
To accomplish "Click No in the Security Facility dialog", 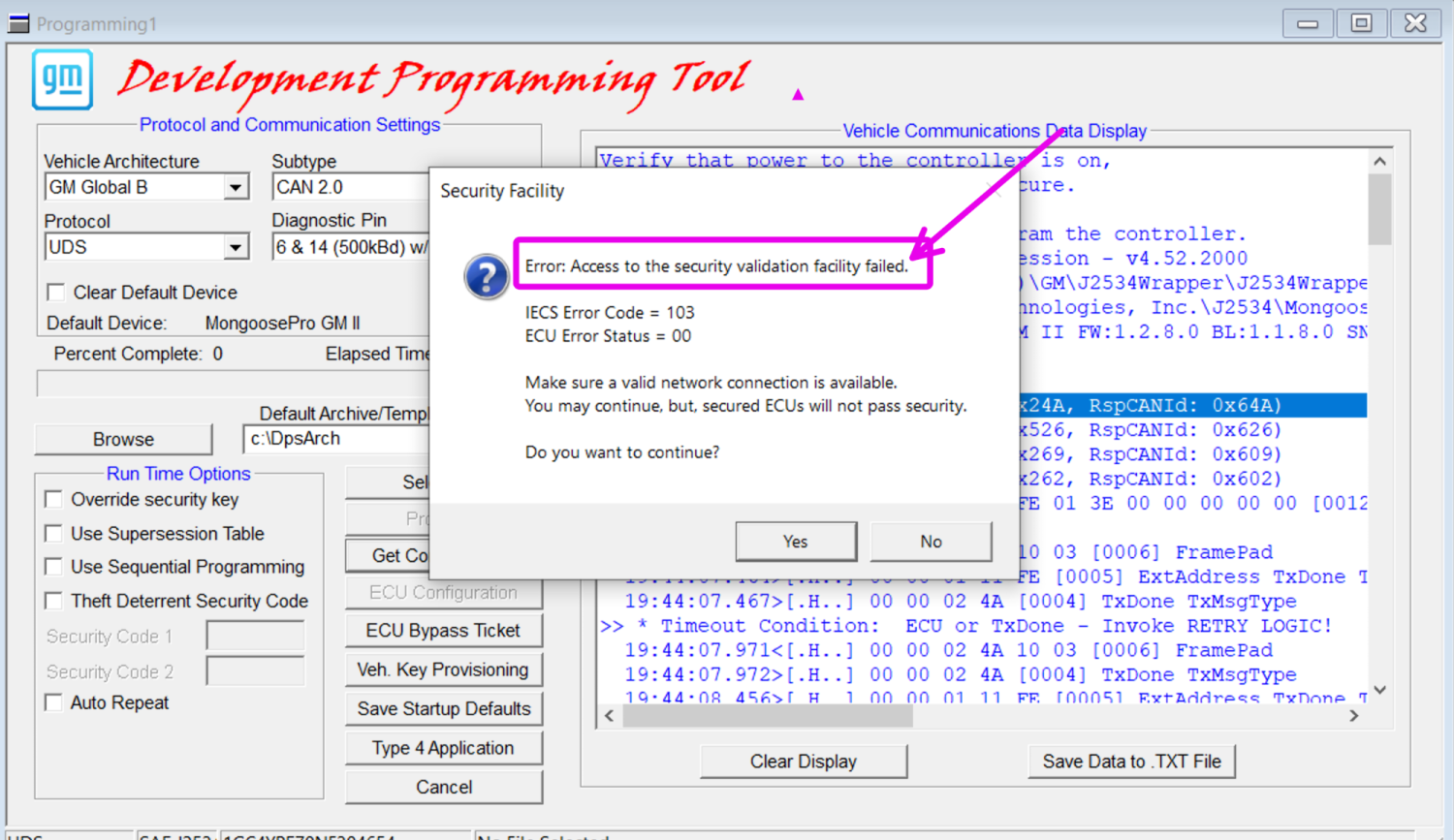I will tap(931, 542).
